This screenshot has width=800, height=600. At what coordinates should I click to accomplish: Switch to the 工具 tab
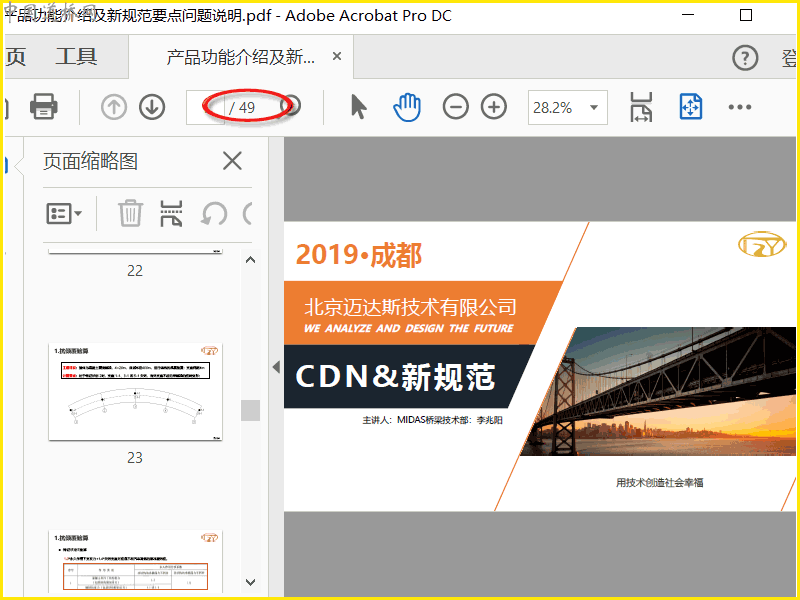pyautogui.click(x=77, y=57)
